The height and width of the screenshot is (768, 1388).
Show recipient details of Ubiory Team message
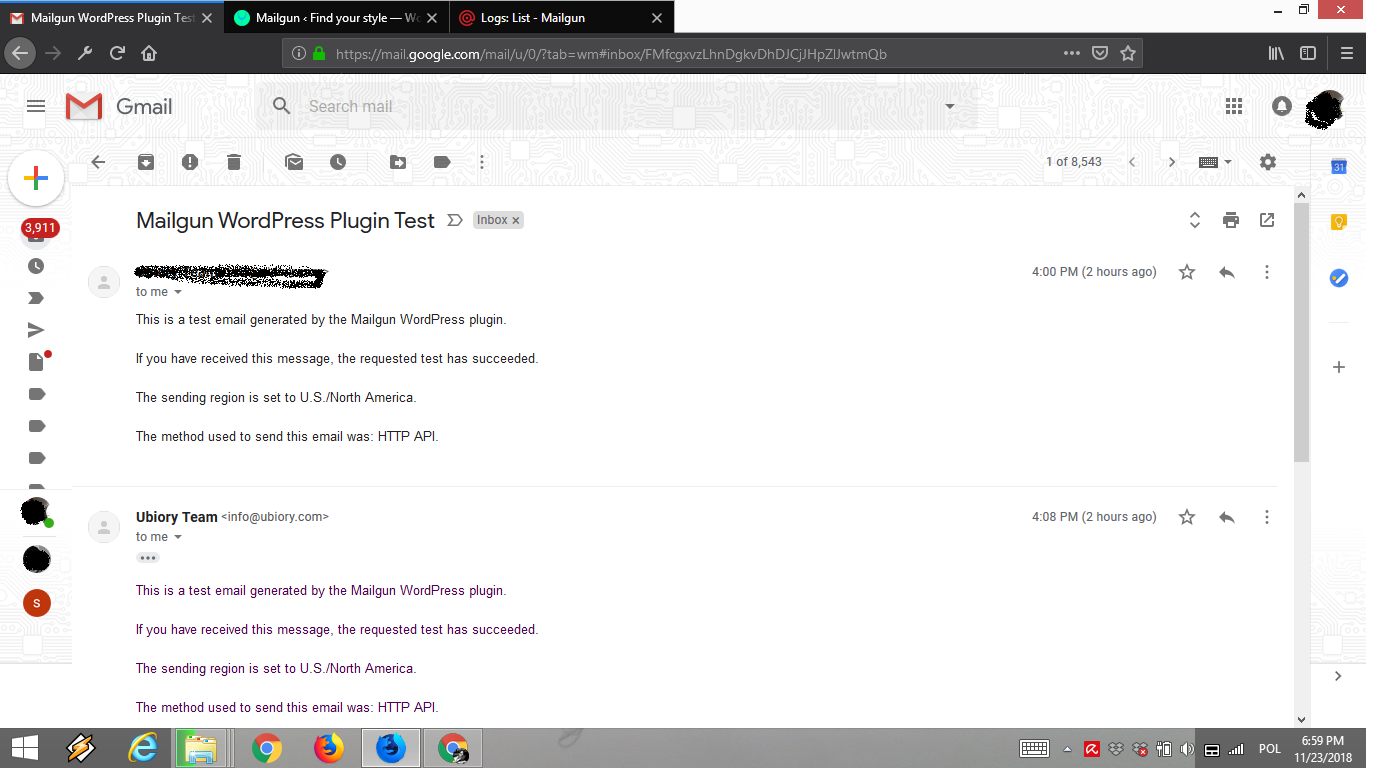coord(178,537)
